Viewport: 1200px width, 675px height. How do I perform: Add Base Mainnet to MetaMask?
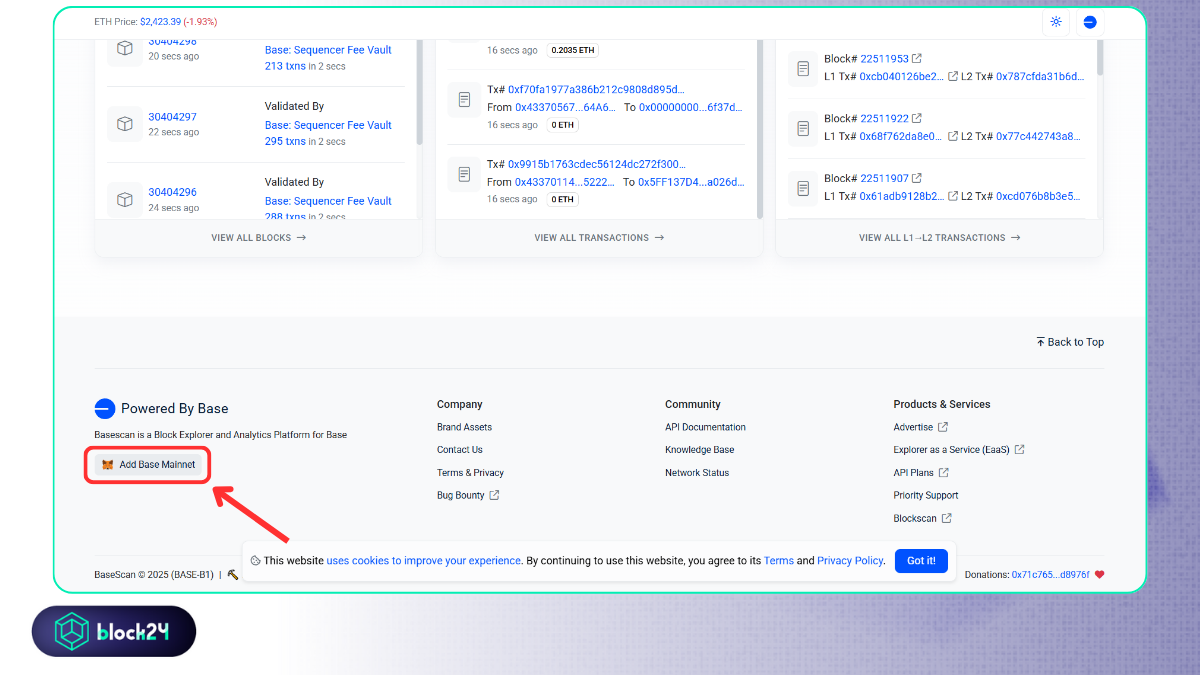(148, 465)
